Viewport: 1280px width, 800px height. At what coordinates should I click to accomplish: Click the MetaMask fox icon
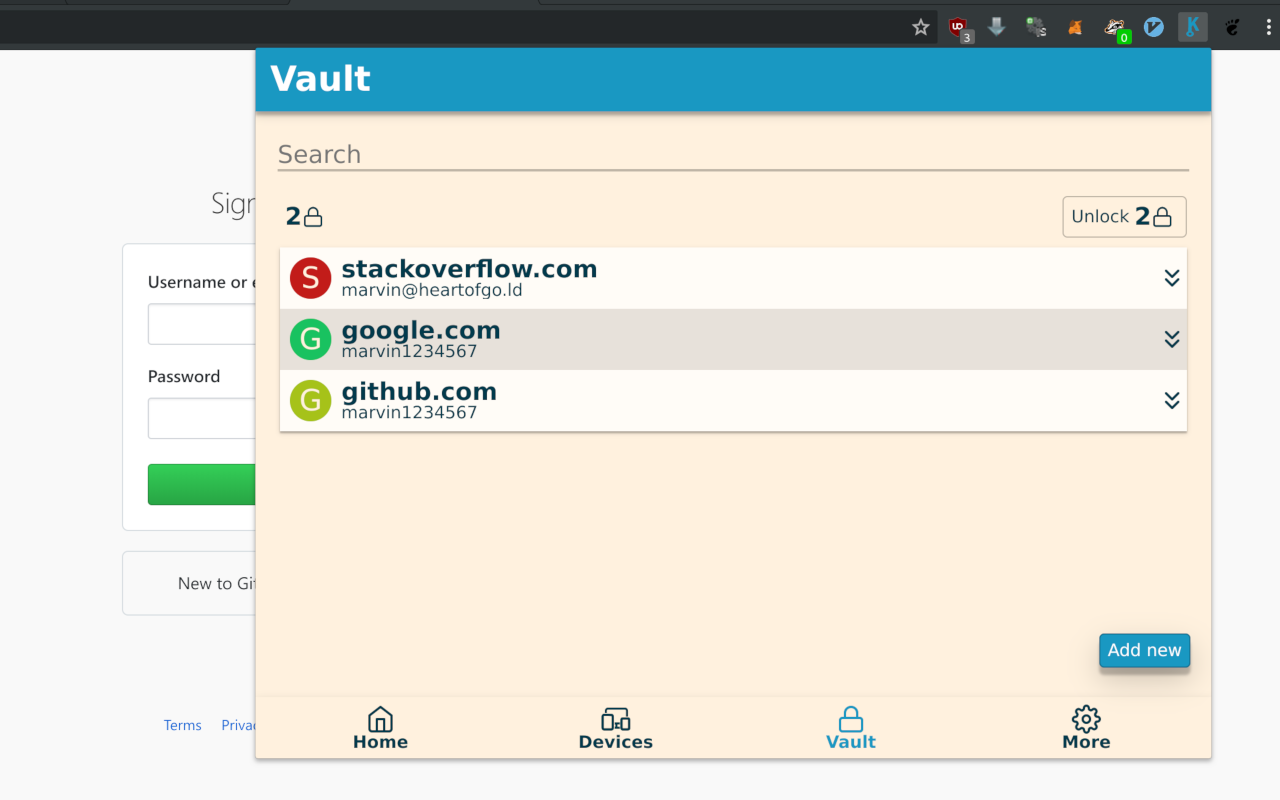pos(1074,27)
